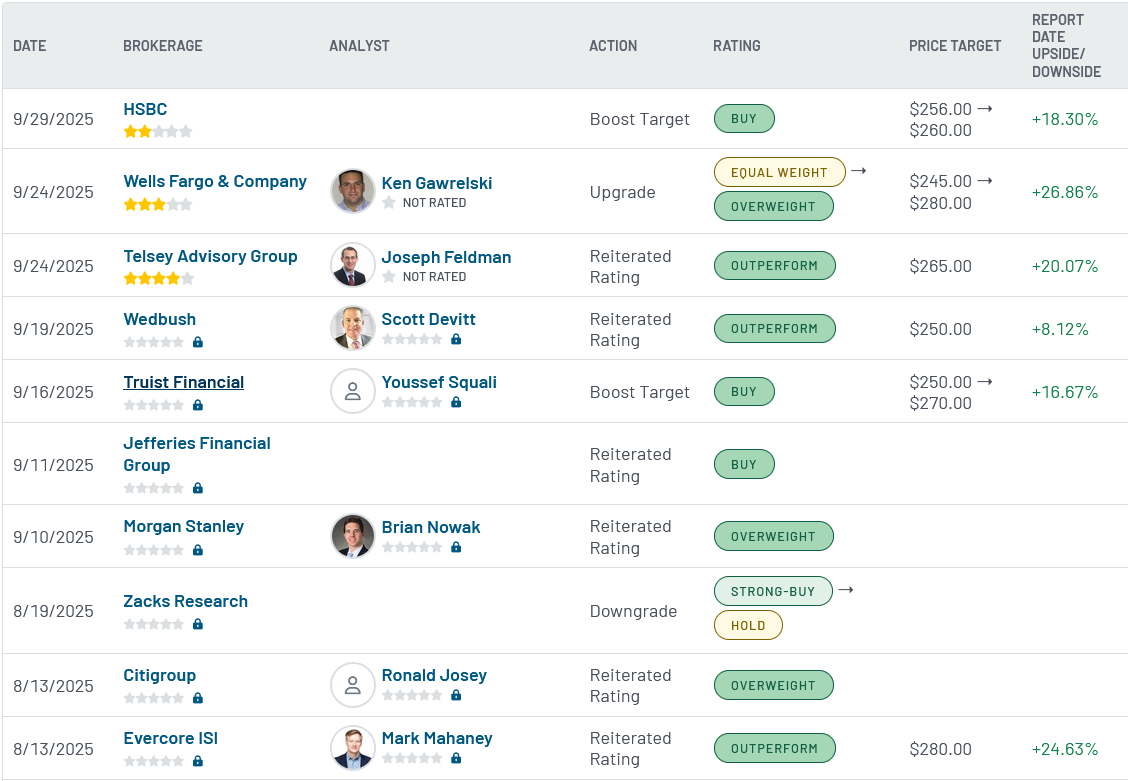Image resolution: width=1128 pixels, height=781 pixels.
Task: Open the Zacks Research link
Action: 186,601
